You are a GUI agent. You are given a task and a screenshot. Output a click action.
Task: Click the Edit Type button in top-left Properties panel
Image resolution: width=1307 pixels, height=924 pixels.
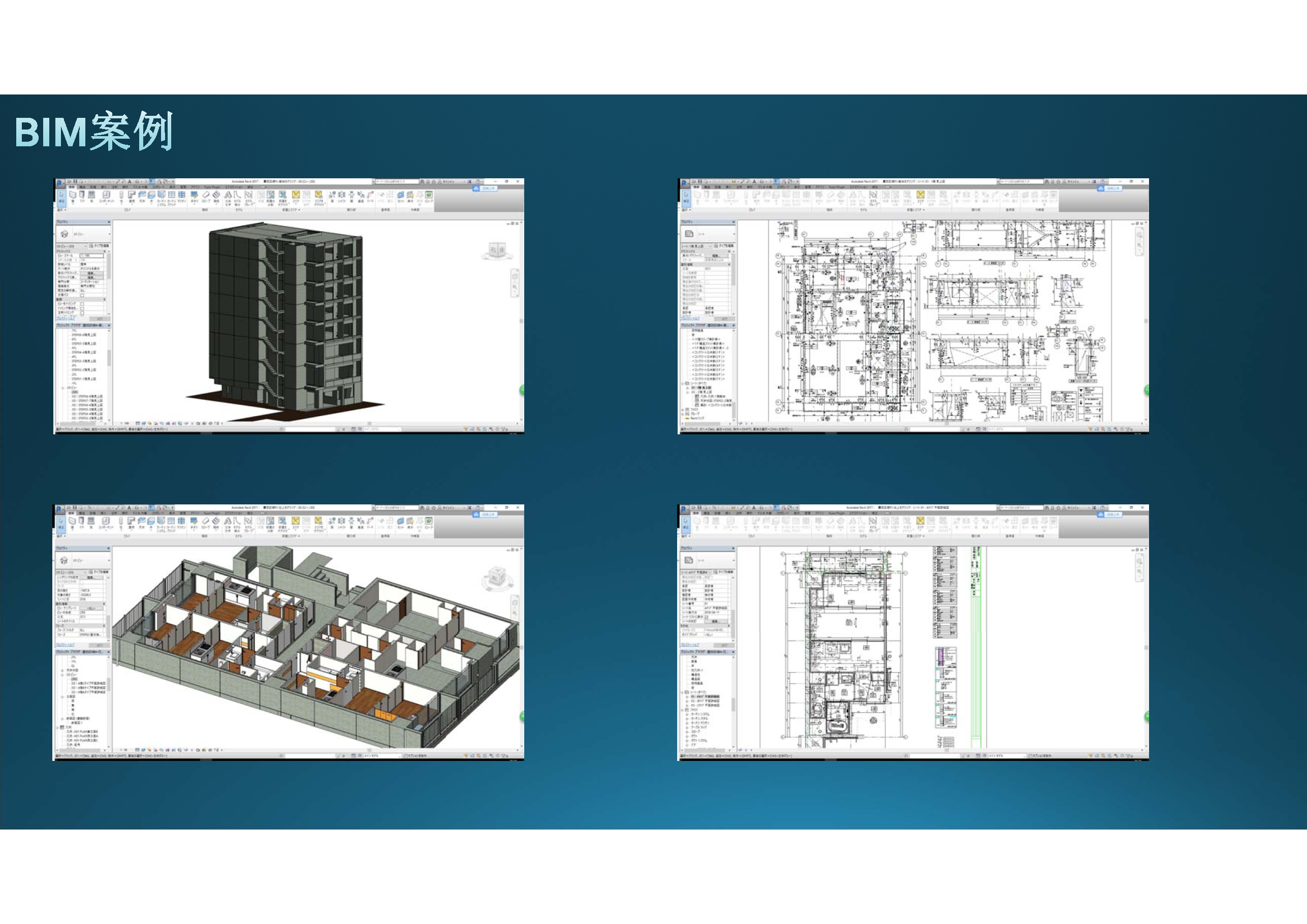pos(100,246)
